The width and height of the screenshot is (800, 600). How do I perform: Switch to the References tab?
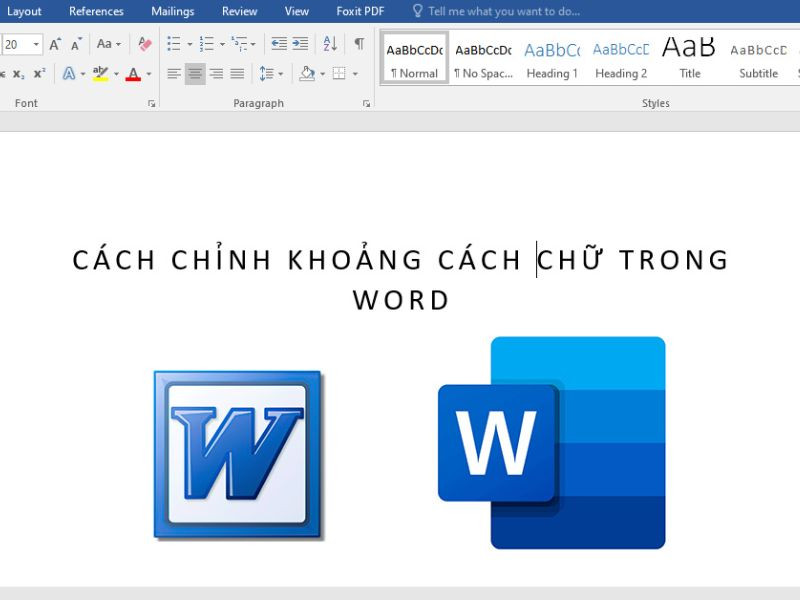(x=96, y=11)
